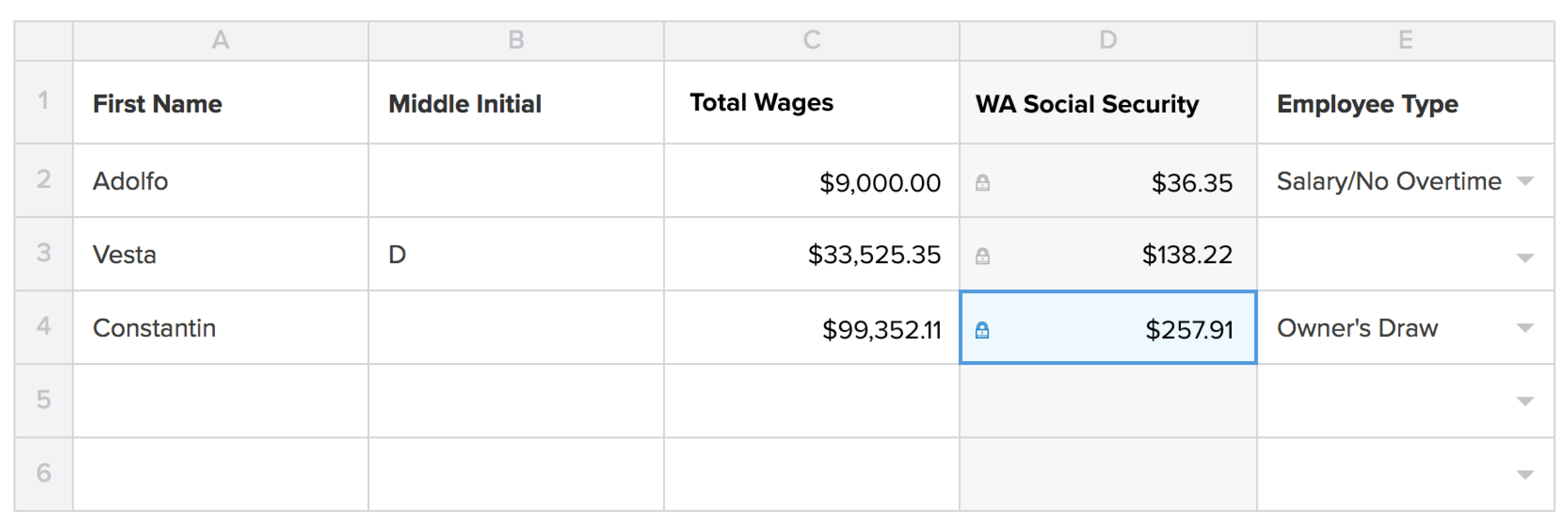Select the Constantin name cell
Viewport: 1568px width, 531px height.
point(220,328)
